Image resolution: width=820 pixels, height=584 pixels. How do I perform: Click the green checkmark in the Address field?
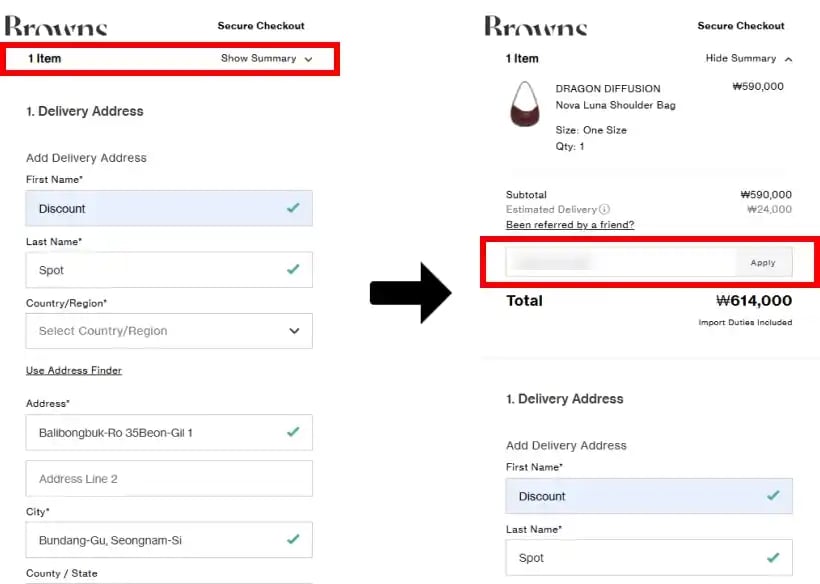pos(292,432)
